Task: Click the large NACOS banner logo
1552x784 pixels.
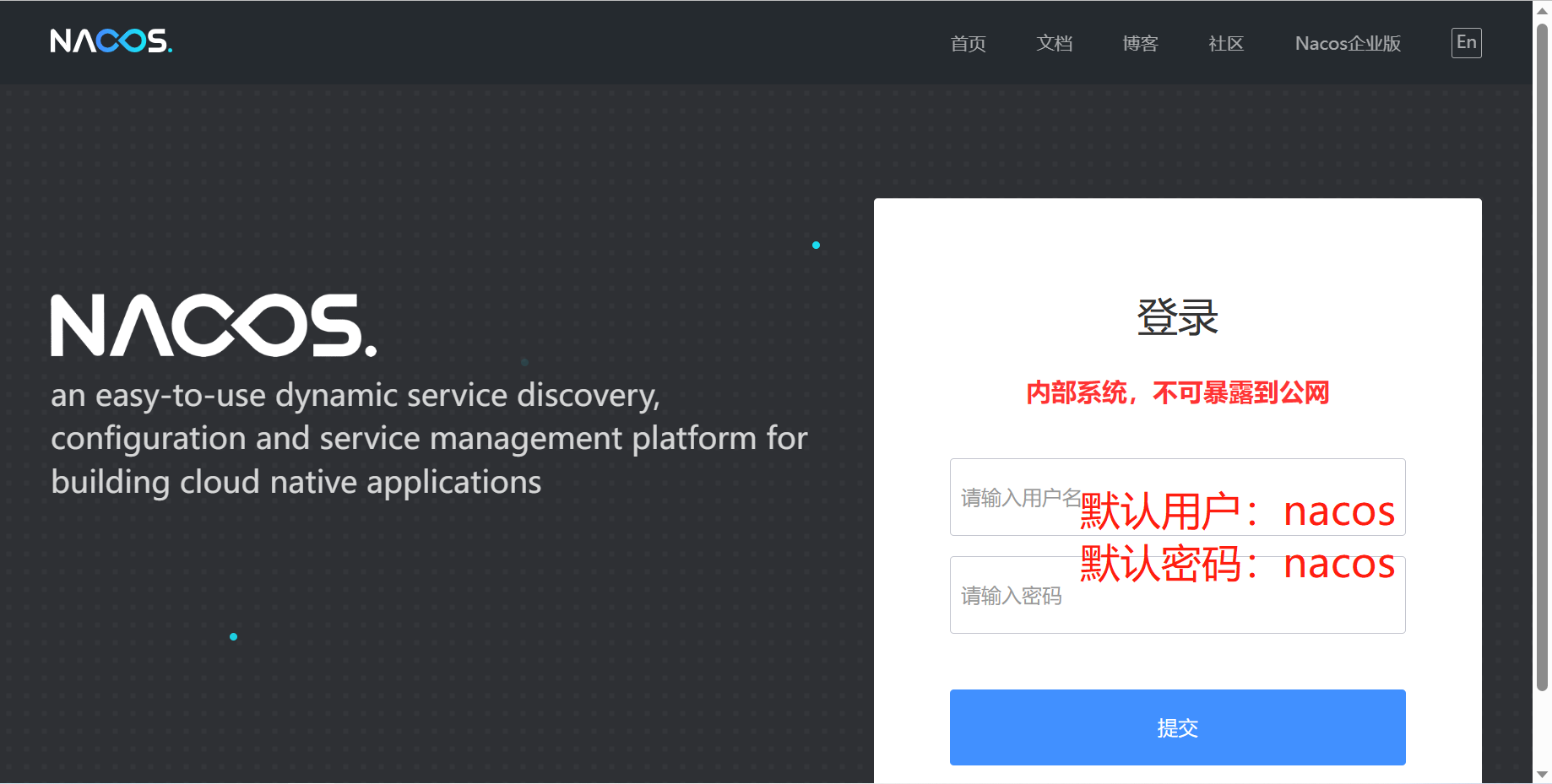Action: coord(214,325)
